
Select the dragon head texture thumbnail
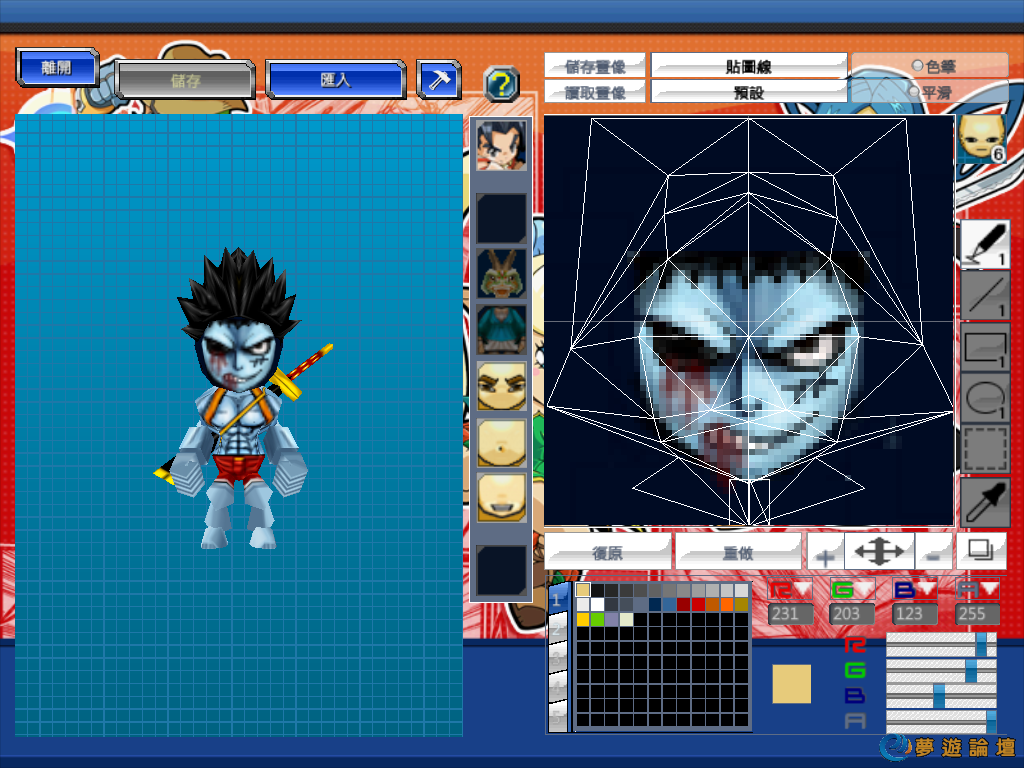tap(501, 274)
